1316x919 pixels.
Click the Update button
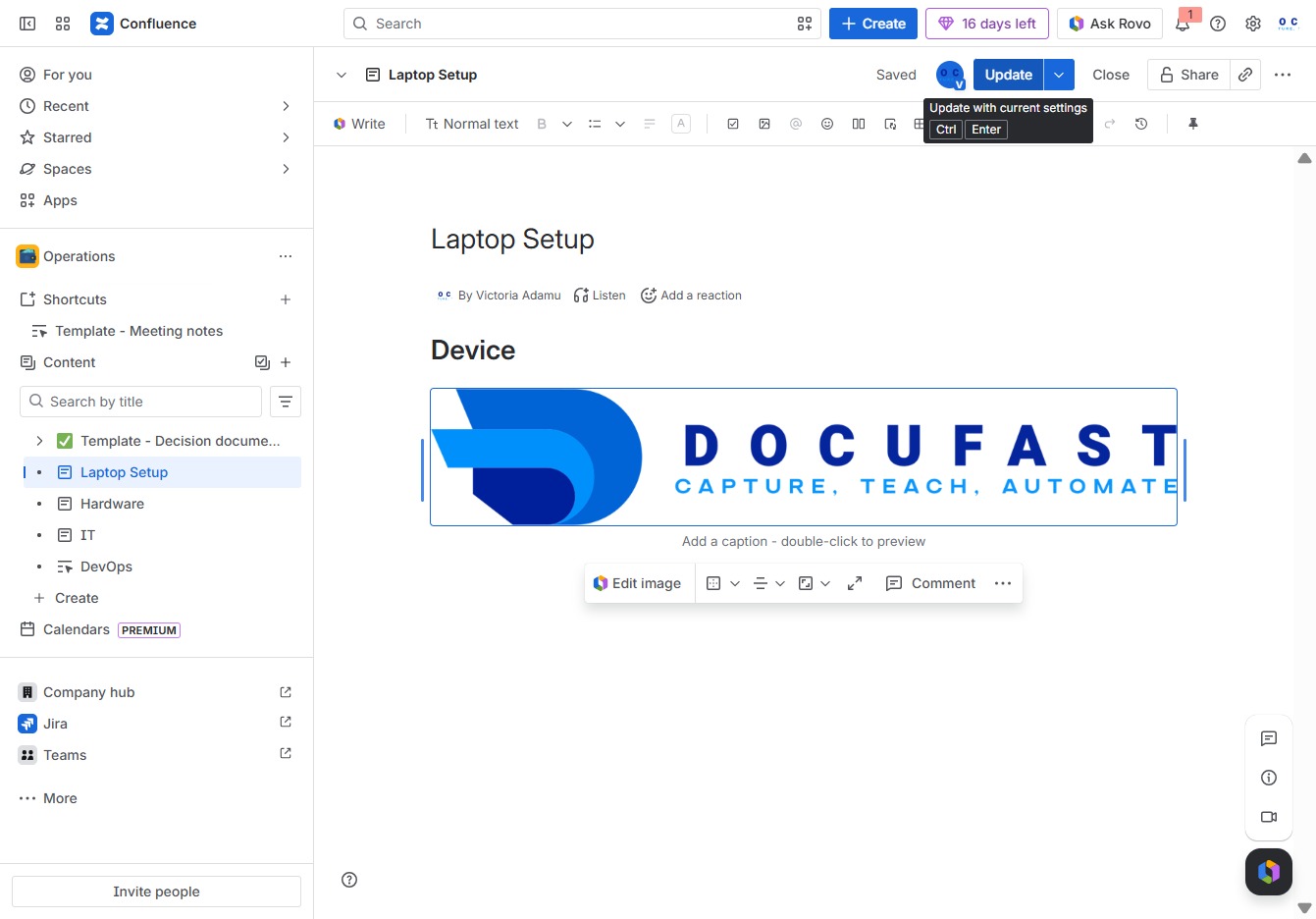[1008, 75]
